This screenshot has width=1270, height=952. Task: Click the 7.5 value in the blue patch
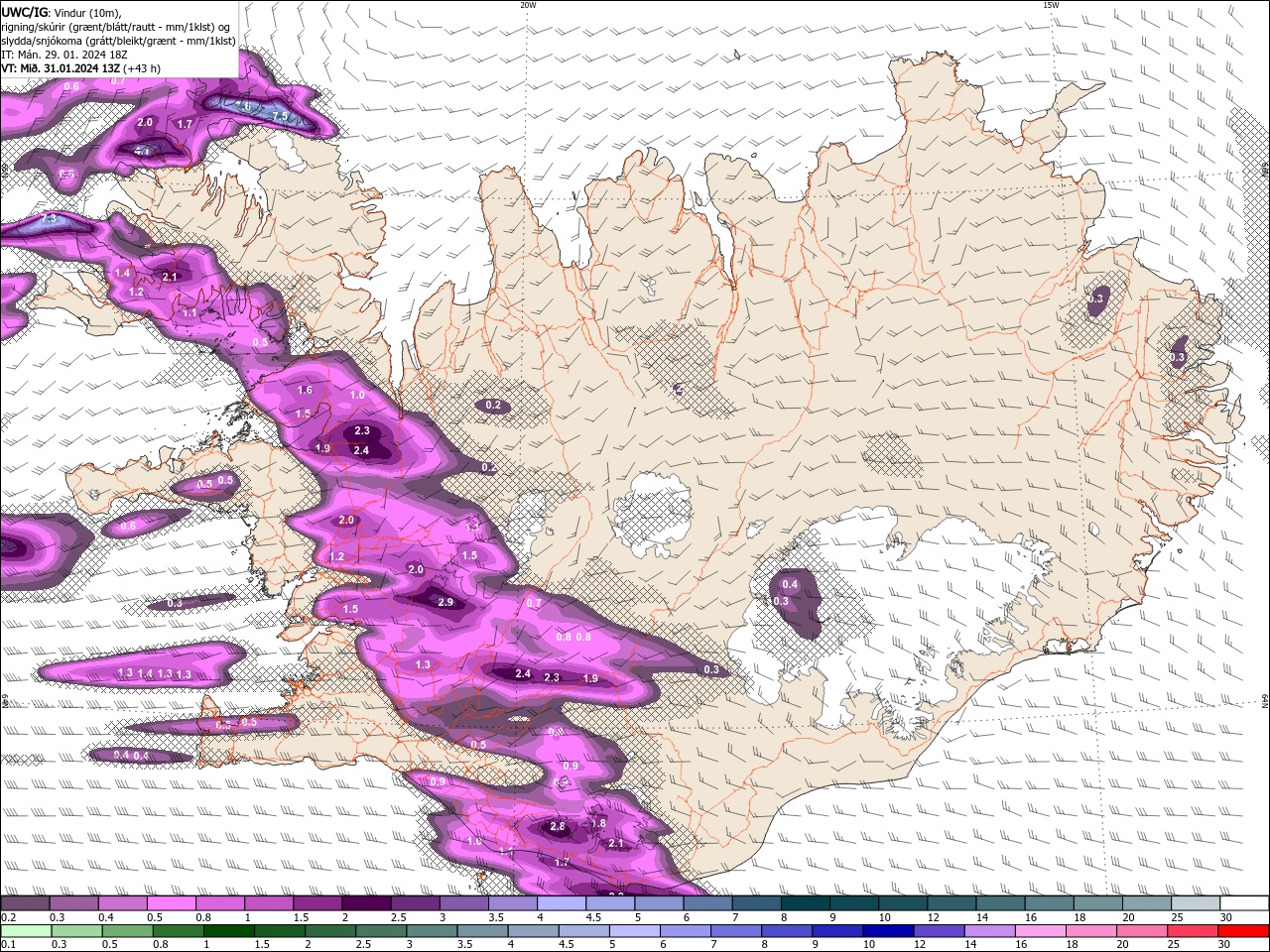coord(281,117)
